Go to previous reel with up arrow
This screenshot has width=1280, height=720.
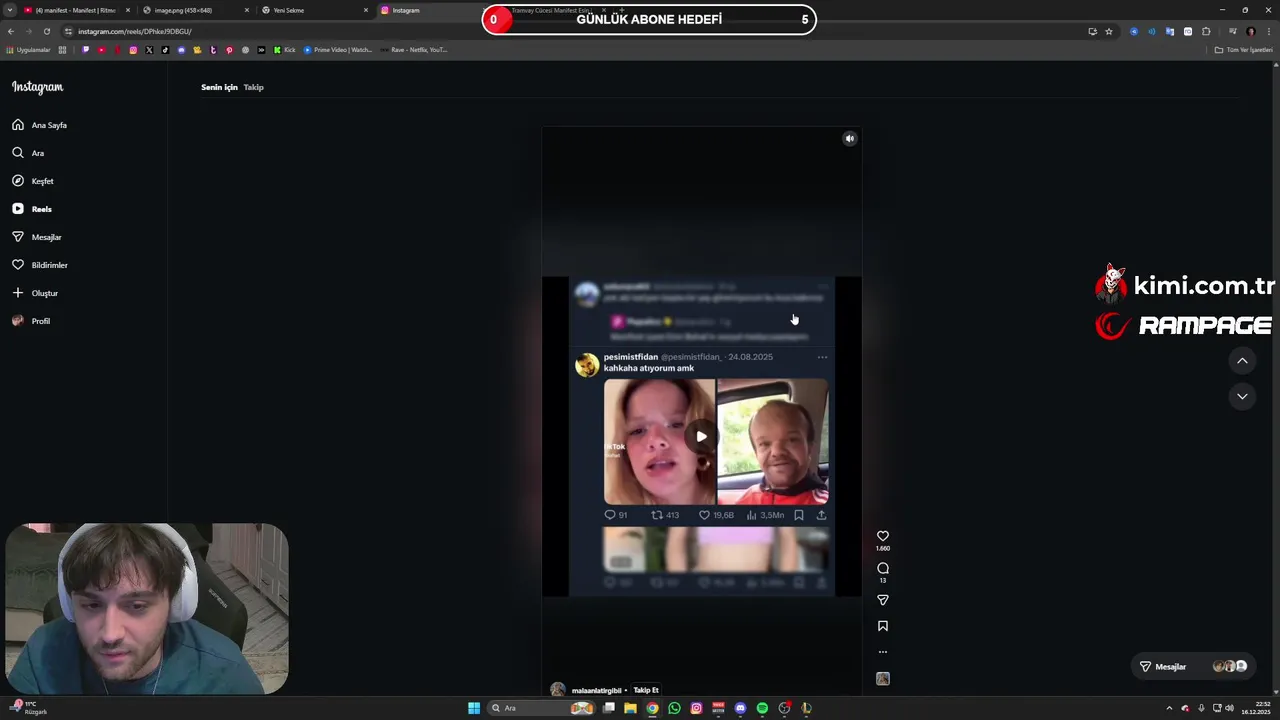pyautogui.click(x=1242, y=360)
